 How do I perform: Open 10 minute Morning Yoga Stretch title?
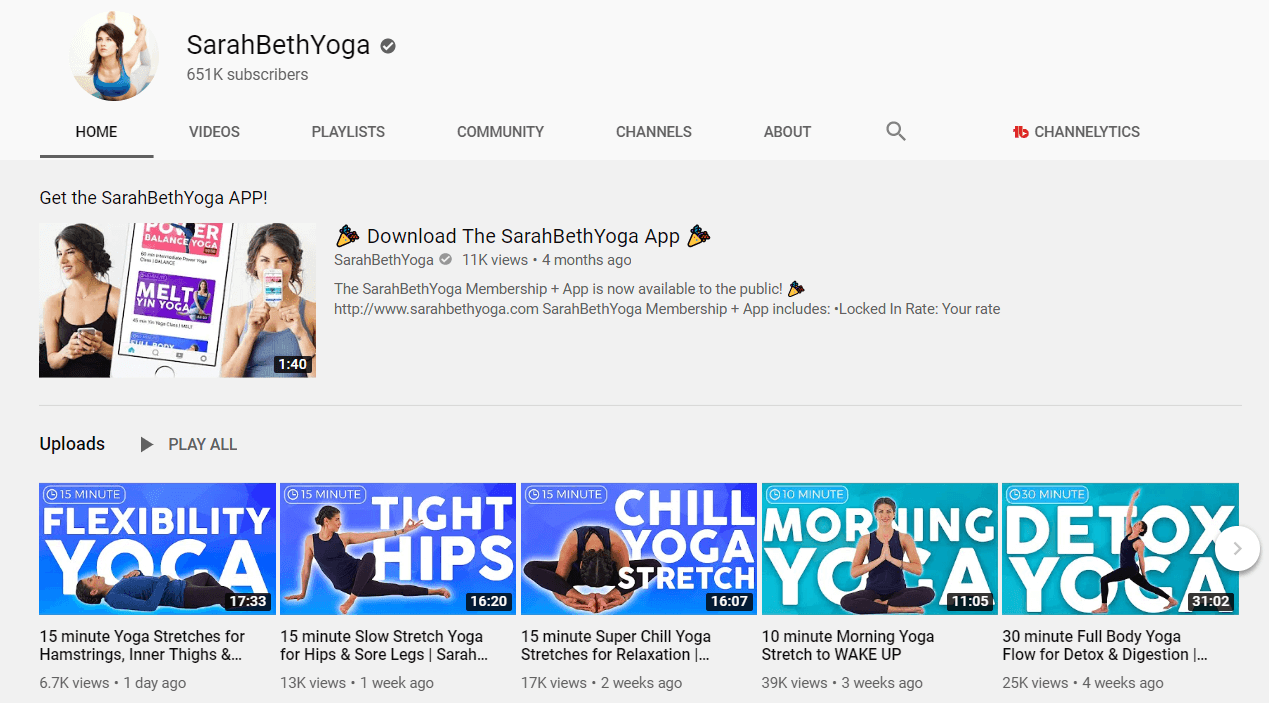(x=848, y=645)
